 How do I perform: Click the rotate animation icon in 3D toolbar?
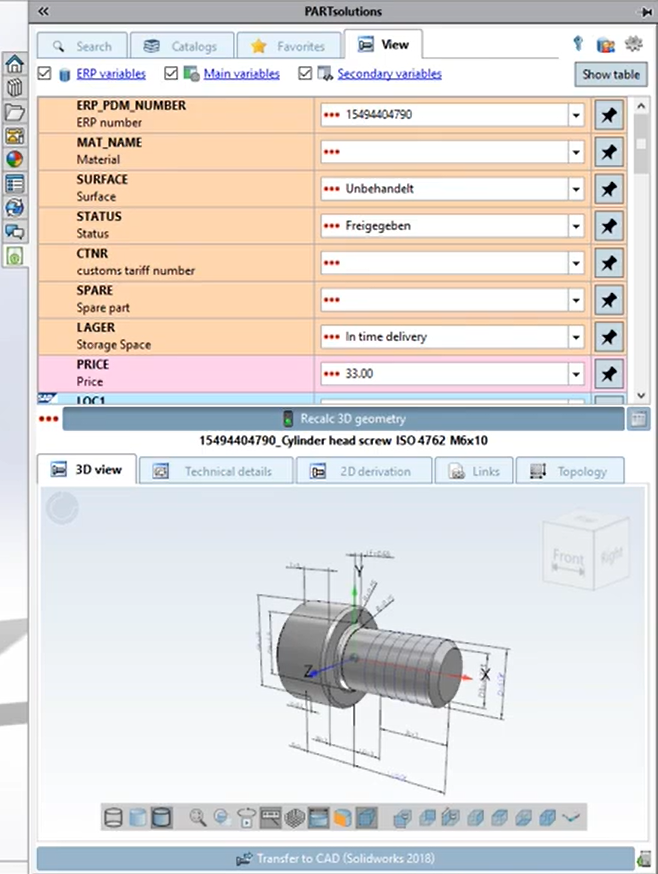[x=246, y=818]
